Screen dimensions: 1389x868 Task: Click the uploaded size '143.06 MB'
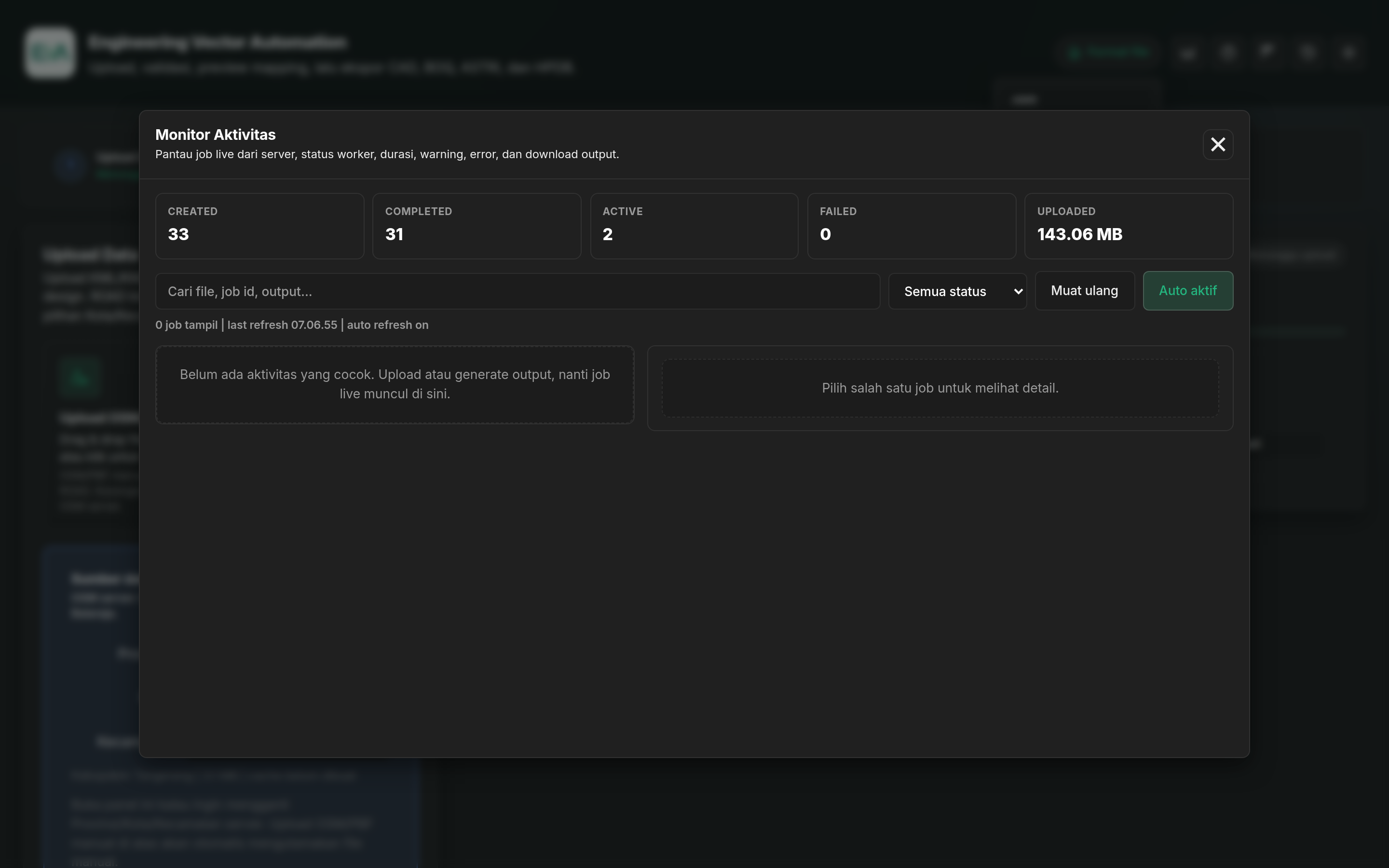[x=1080, y=234]
